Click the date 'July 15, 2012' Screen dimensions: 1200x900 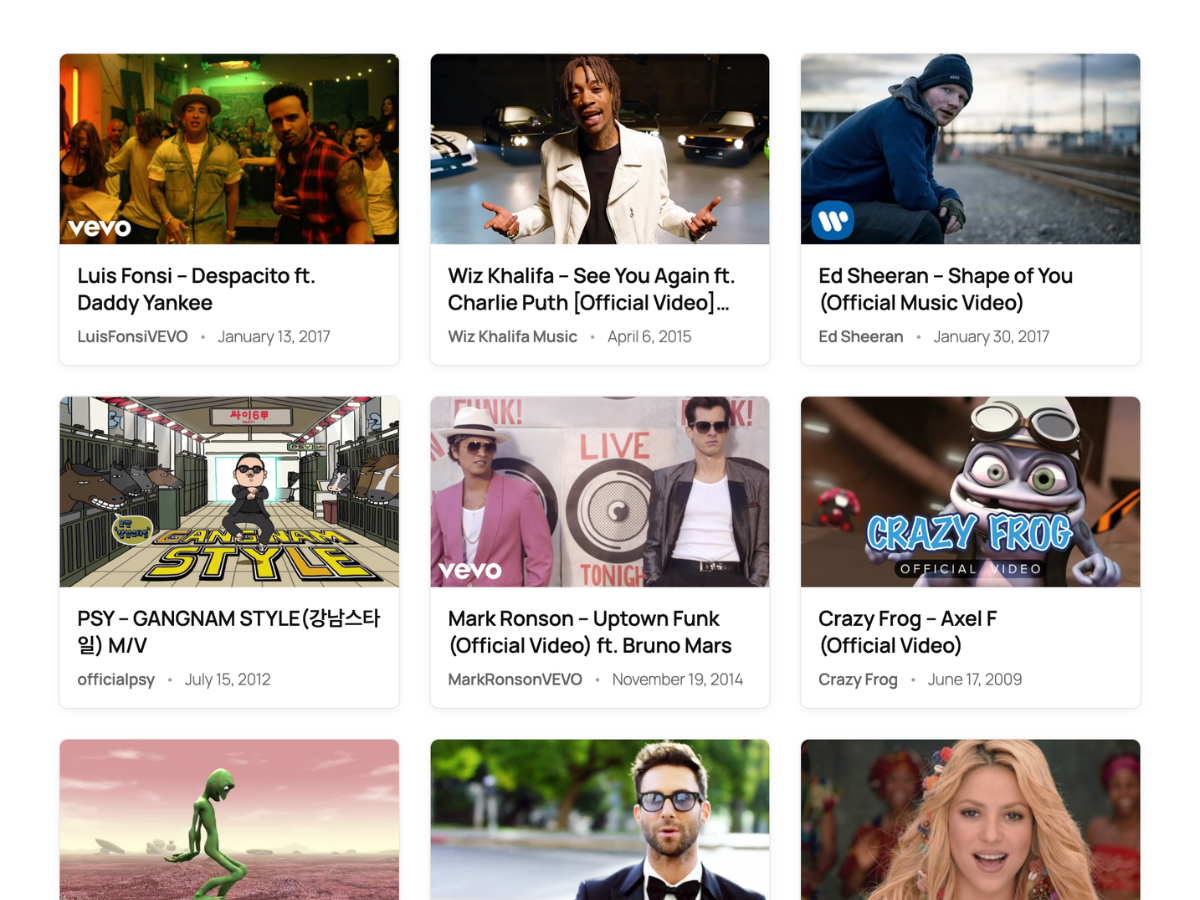(228, 680)
